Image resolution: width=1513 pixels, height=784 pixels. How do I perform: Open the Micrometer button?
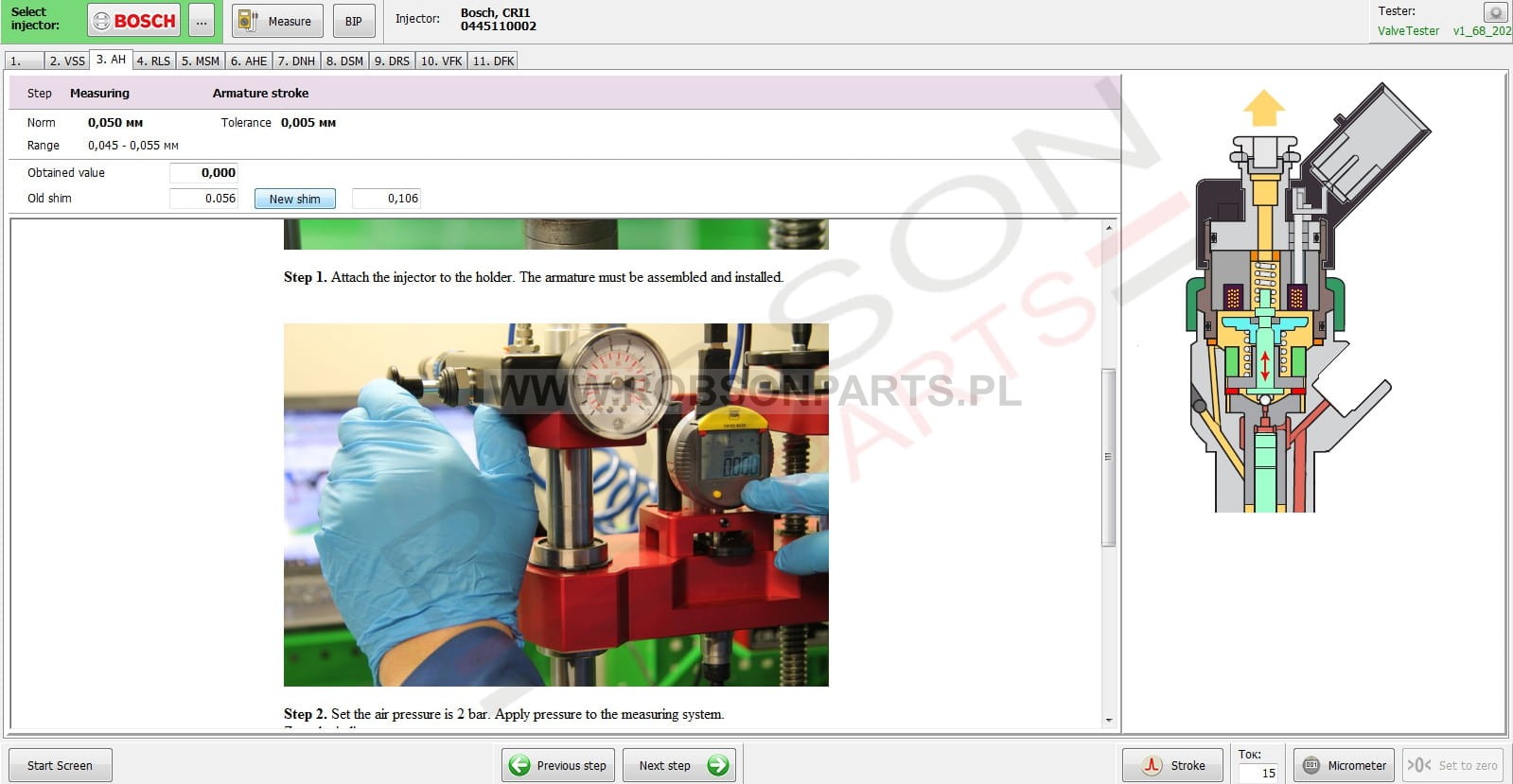click(1344, 765)
